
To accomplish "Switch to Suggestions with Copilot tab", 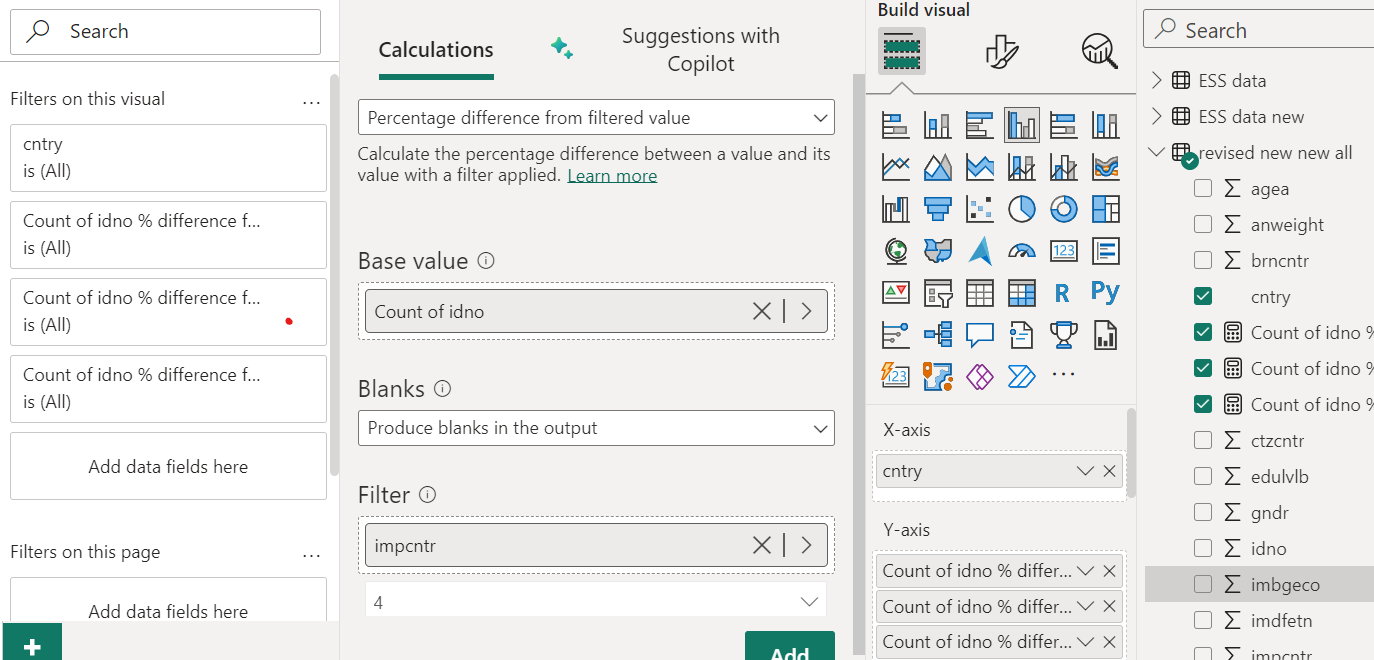I will pos(700,50).
